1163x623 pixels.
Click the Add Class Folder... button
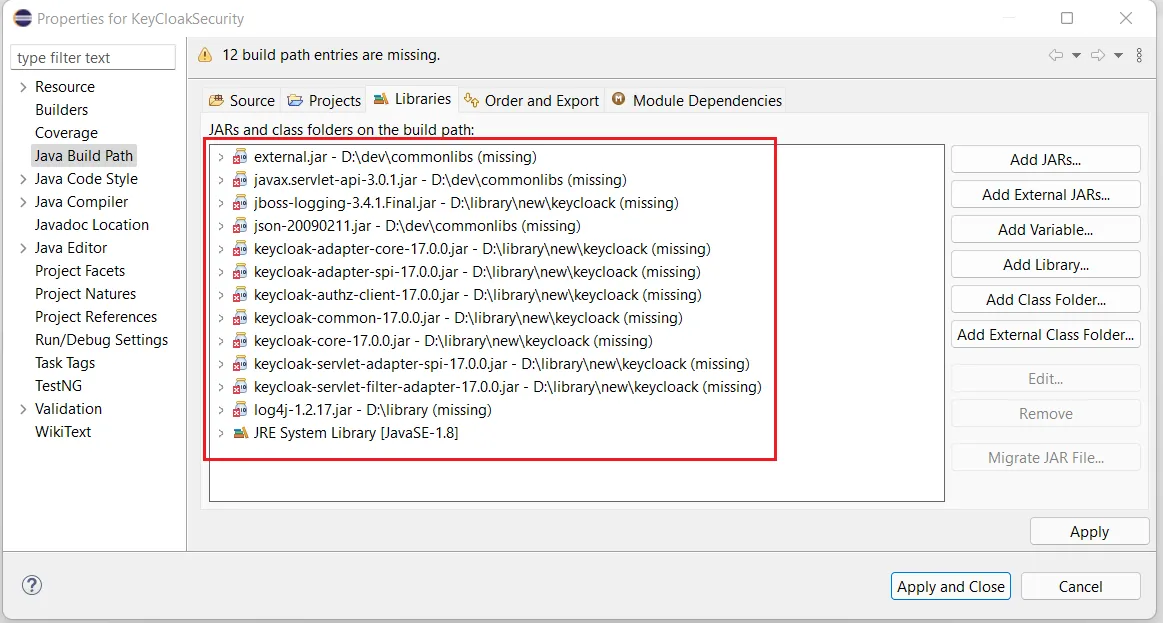[1045, 300]
